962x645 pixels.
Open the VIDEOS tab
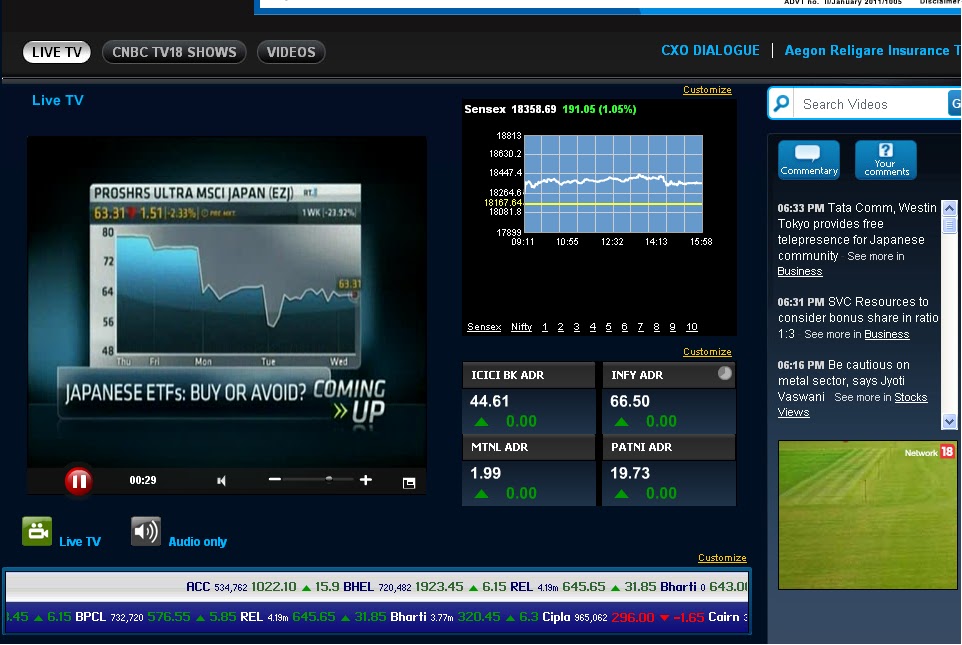[291, 52]
